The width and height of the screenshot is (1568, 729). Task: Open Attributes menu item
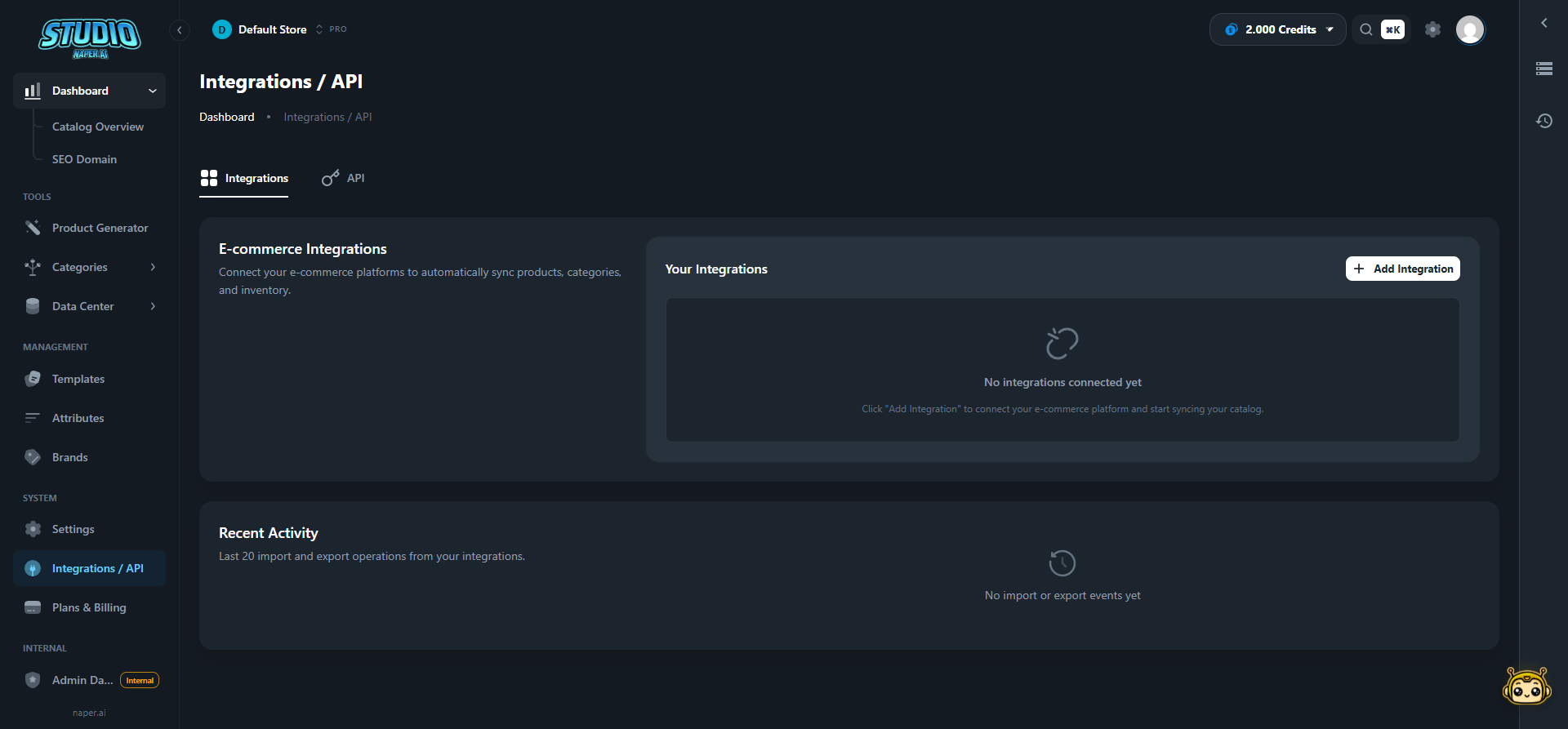click(89, 418)
